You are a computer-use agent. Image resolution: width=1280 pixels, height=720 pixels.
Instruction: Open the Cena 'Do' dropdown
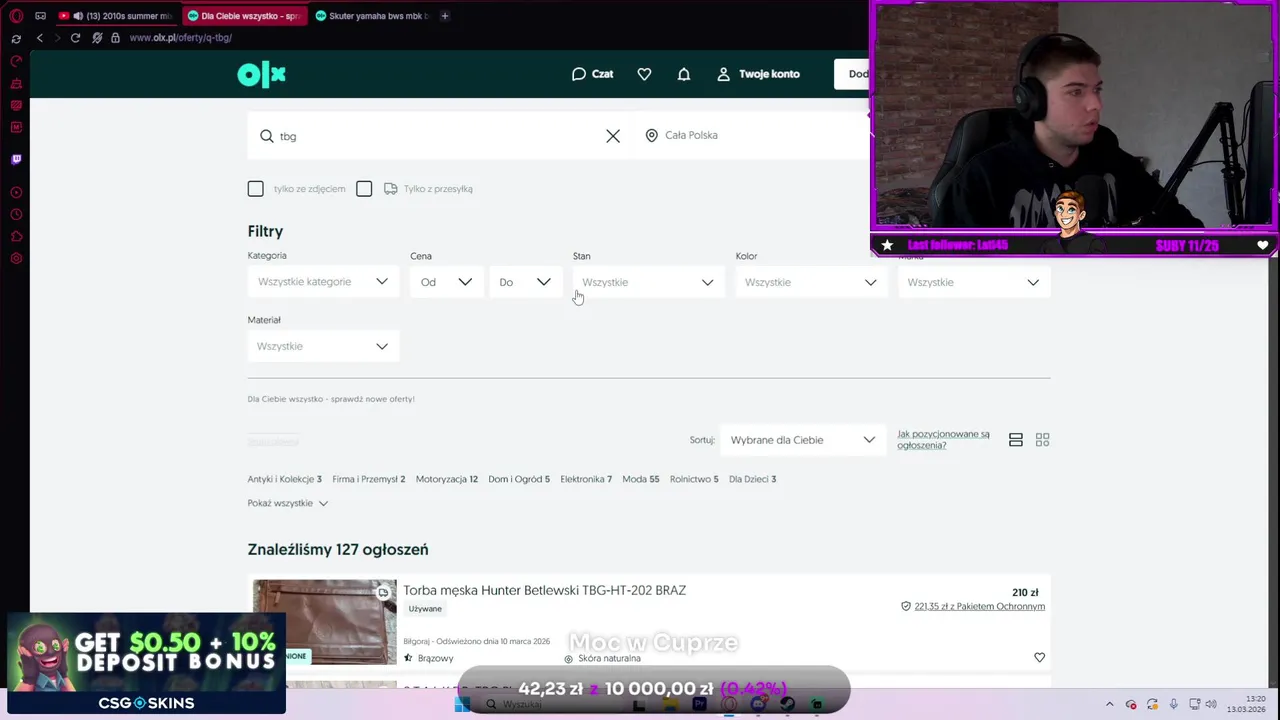tap(525, 282)
